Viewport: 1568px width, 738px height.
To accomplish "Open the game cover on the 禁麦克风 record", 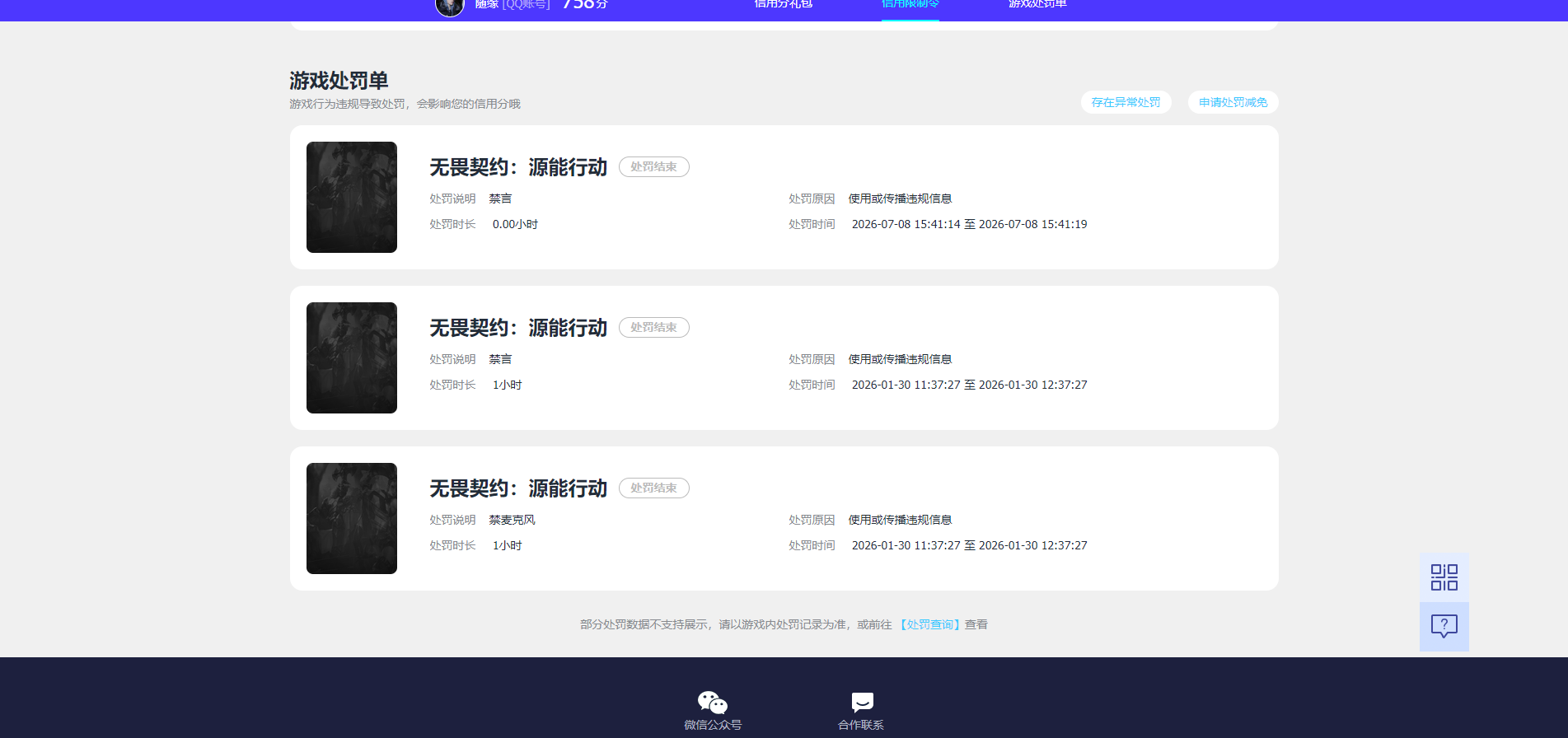I will point(352,518).
